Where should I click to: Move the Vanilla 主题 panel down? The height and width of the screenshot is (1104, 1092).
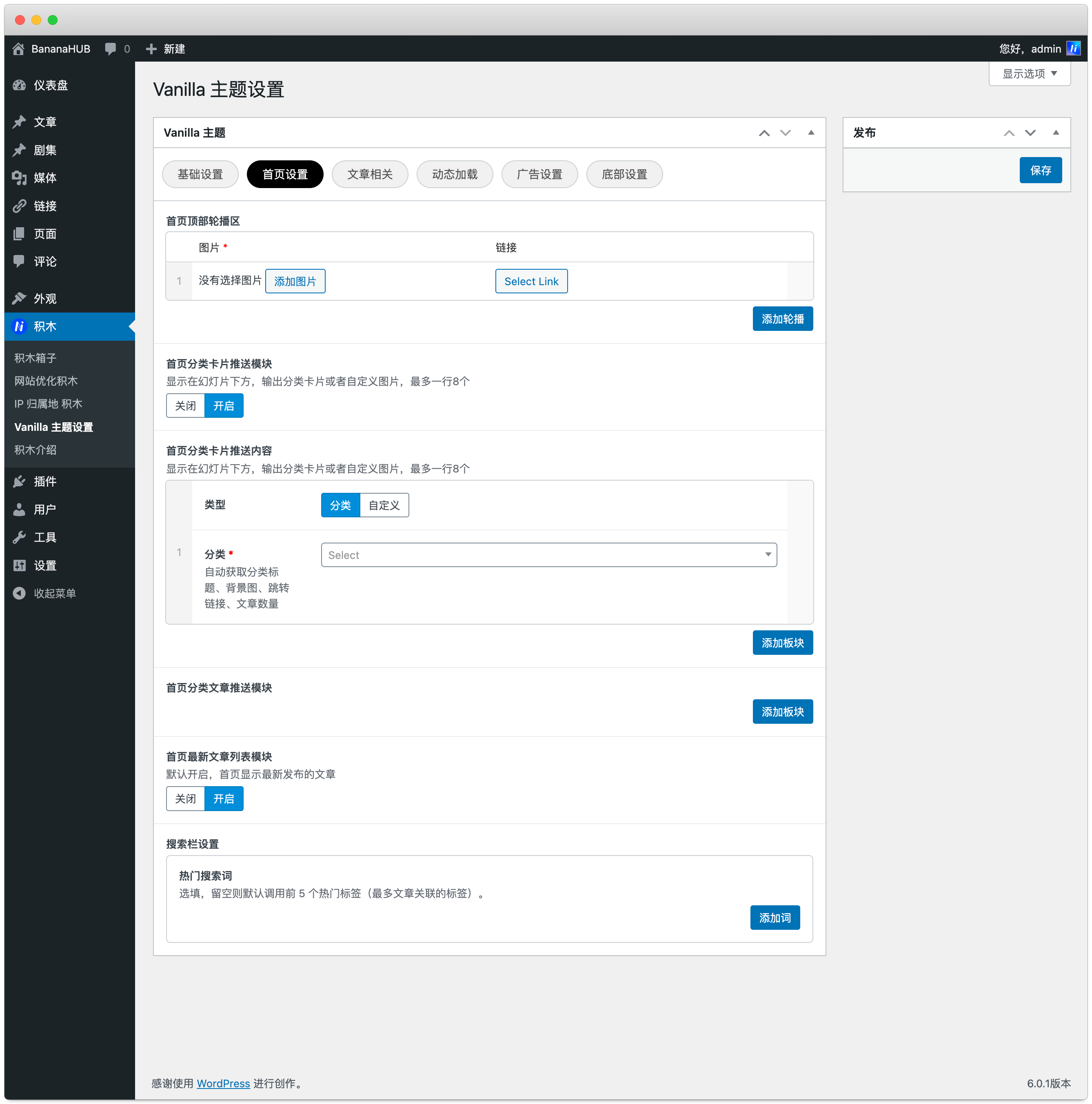[786, 133]
